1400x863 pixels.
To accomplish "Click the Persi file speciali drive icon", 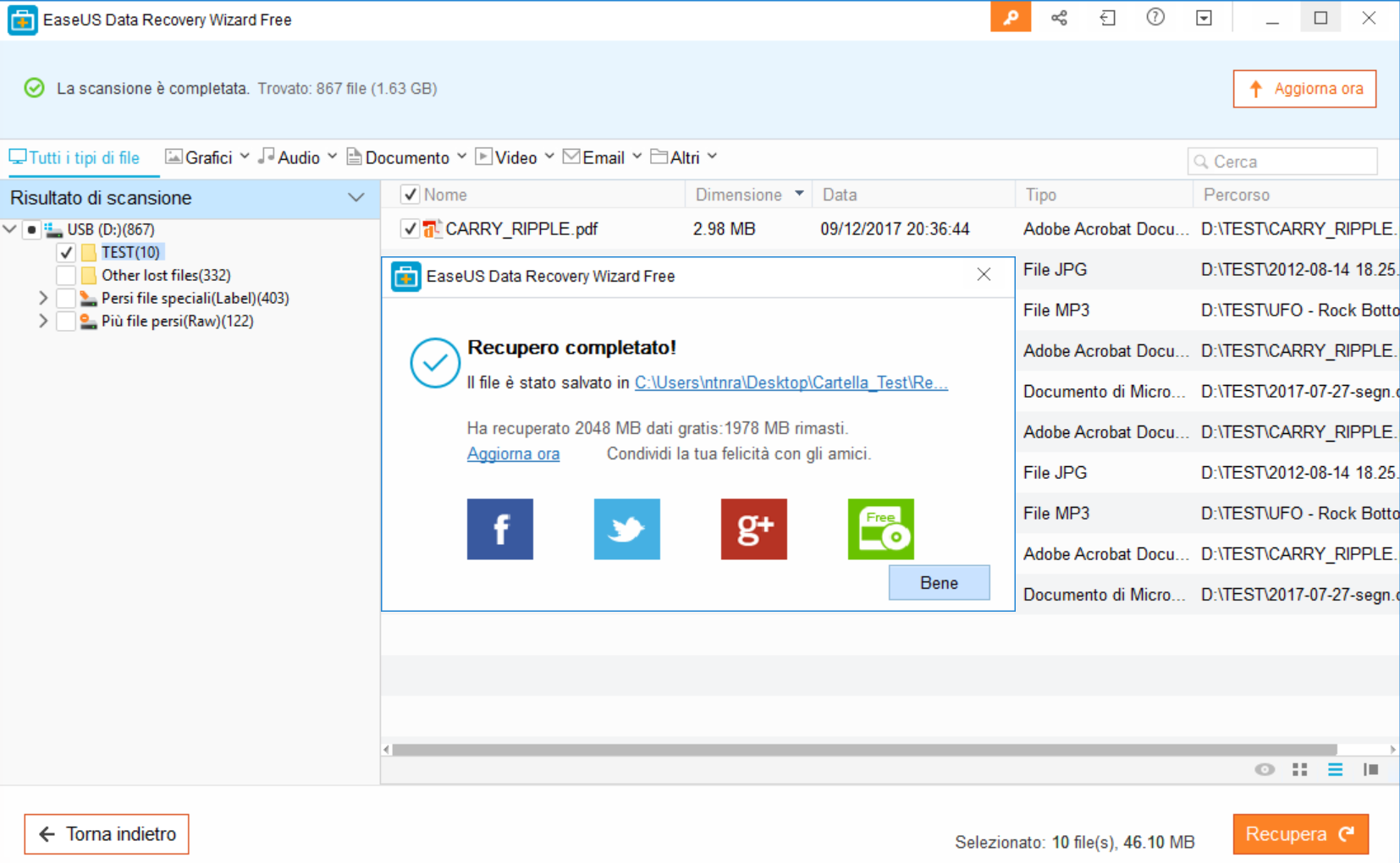I will (x=89, y=298).
